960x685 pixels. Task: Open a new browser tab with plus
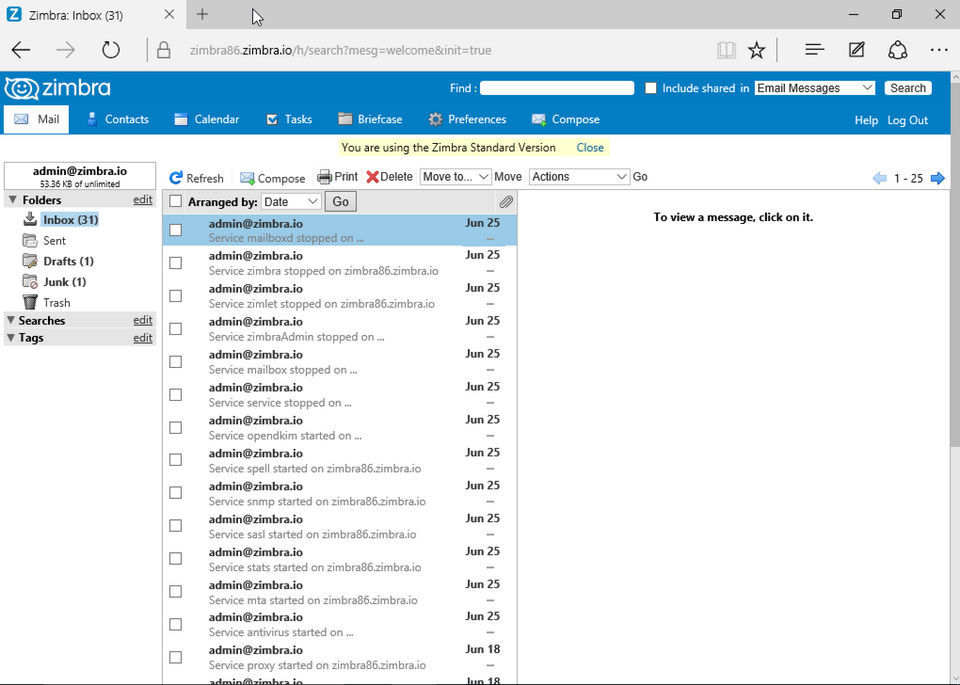point(202,15)
